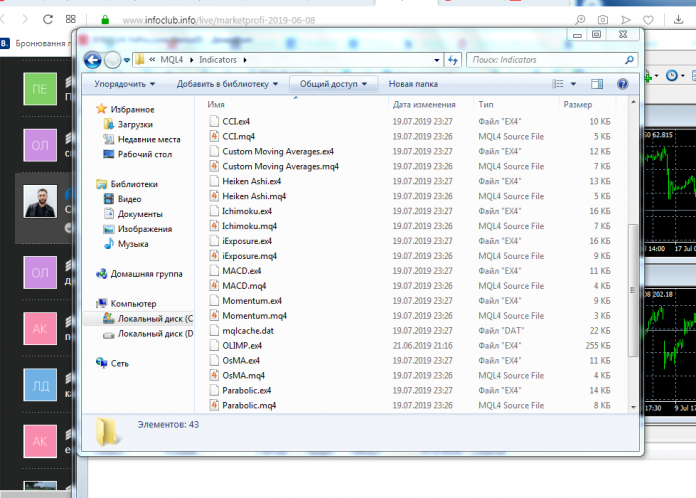Screen dimensions: 696x498
Task: Select Momentum.mq4 file
Action: (x=254, y=316)
